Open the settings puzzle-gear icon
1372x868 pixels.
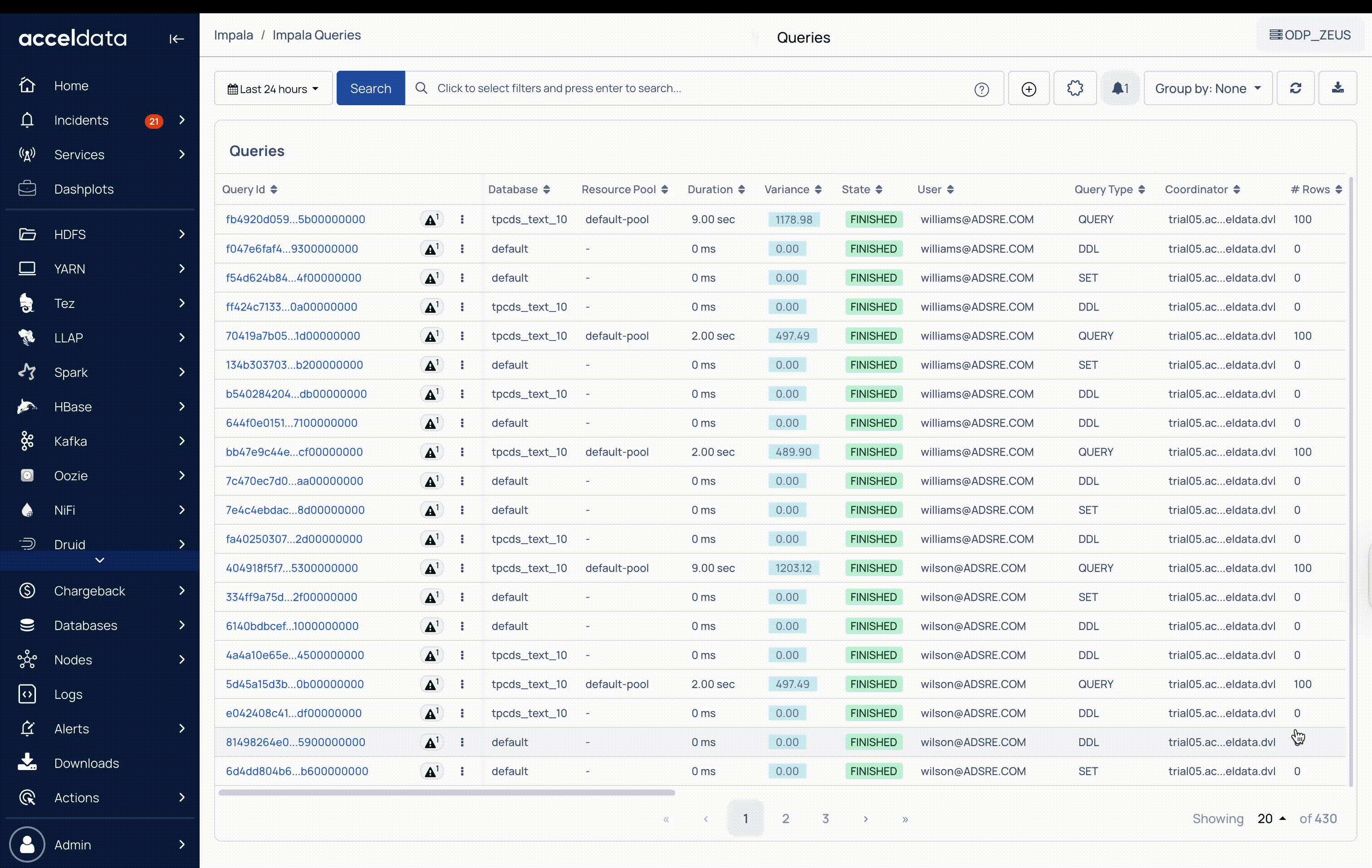point(1074,88)
